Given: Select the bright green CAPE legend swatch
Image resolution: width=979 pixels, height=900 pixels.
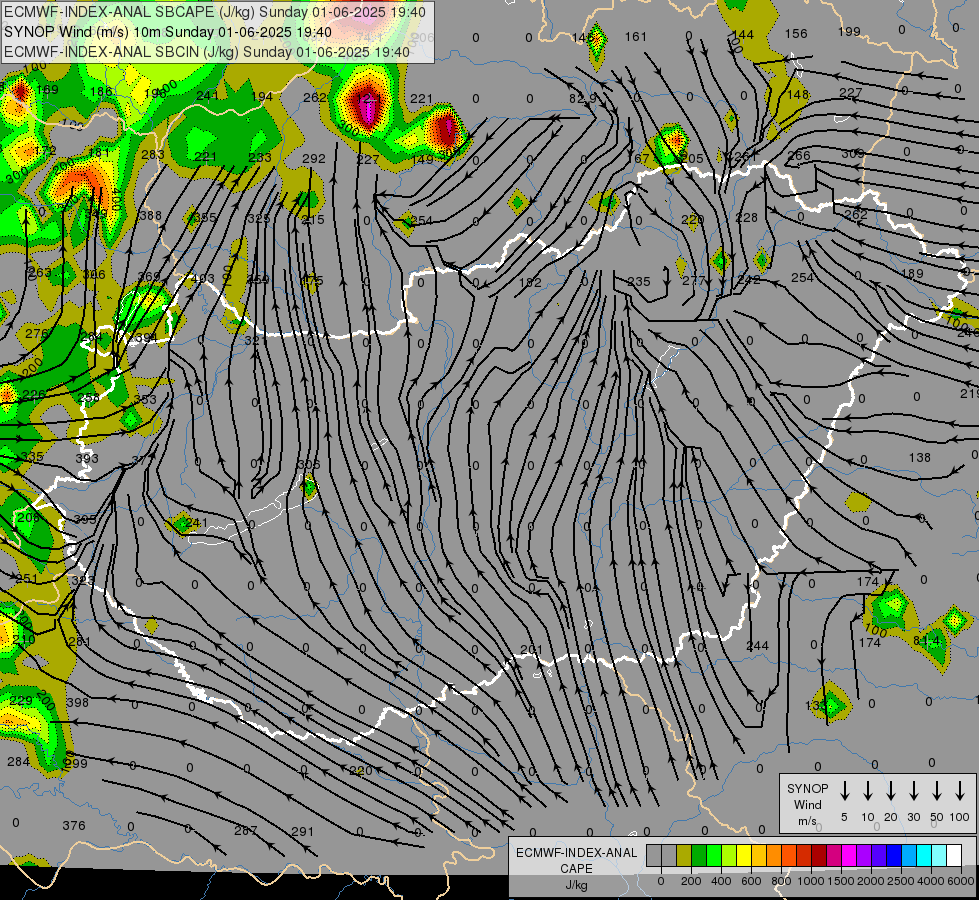Looking at the screenshot, I should tap(714, 856).
